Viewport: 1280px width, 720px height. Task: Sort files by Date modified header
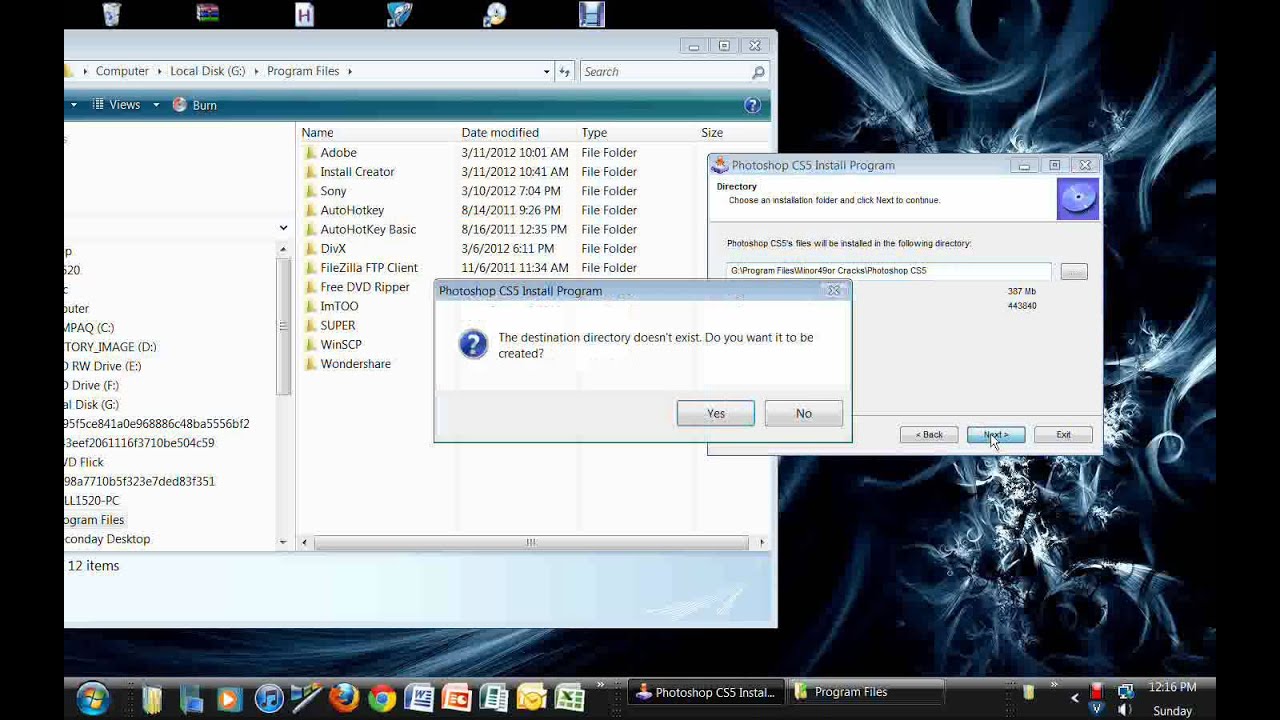500,133
